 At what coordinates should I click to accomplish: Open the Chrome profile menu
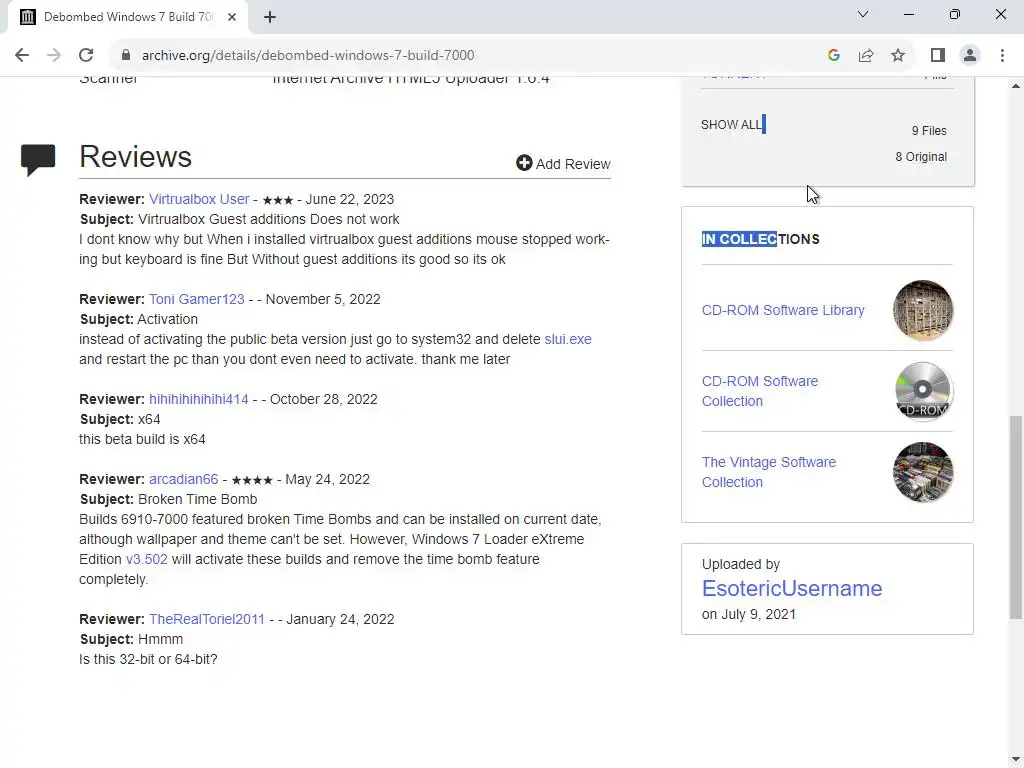pos(970,55)
